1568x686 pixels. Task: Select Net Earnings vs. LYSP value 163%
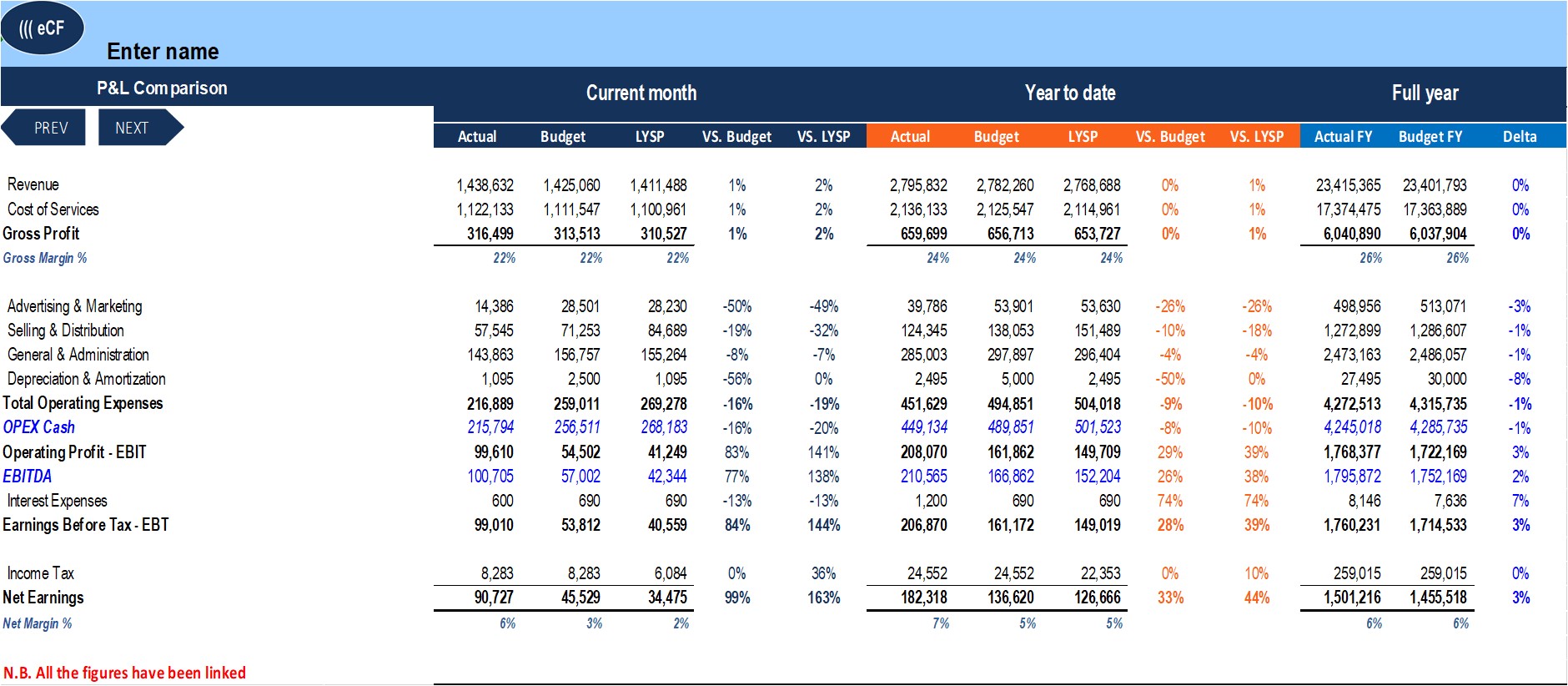coord(824,598)
